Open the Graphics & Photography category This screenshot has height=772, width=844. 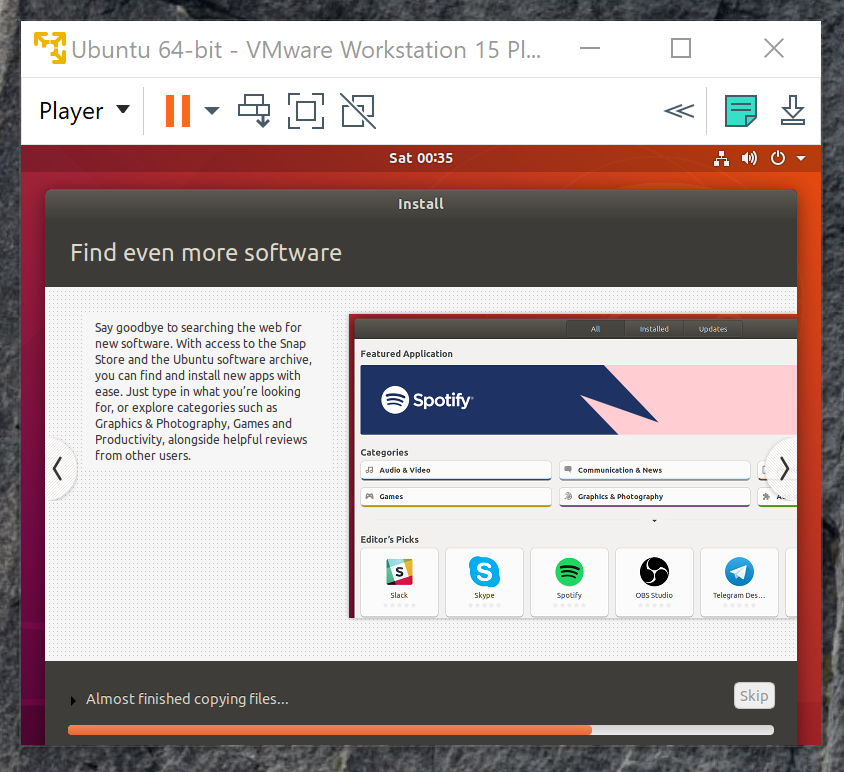pyautogui.click(x=655, y=496)
